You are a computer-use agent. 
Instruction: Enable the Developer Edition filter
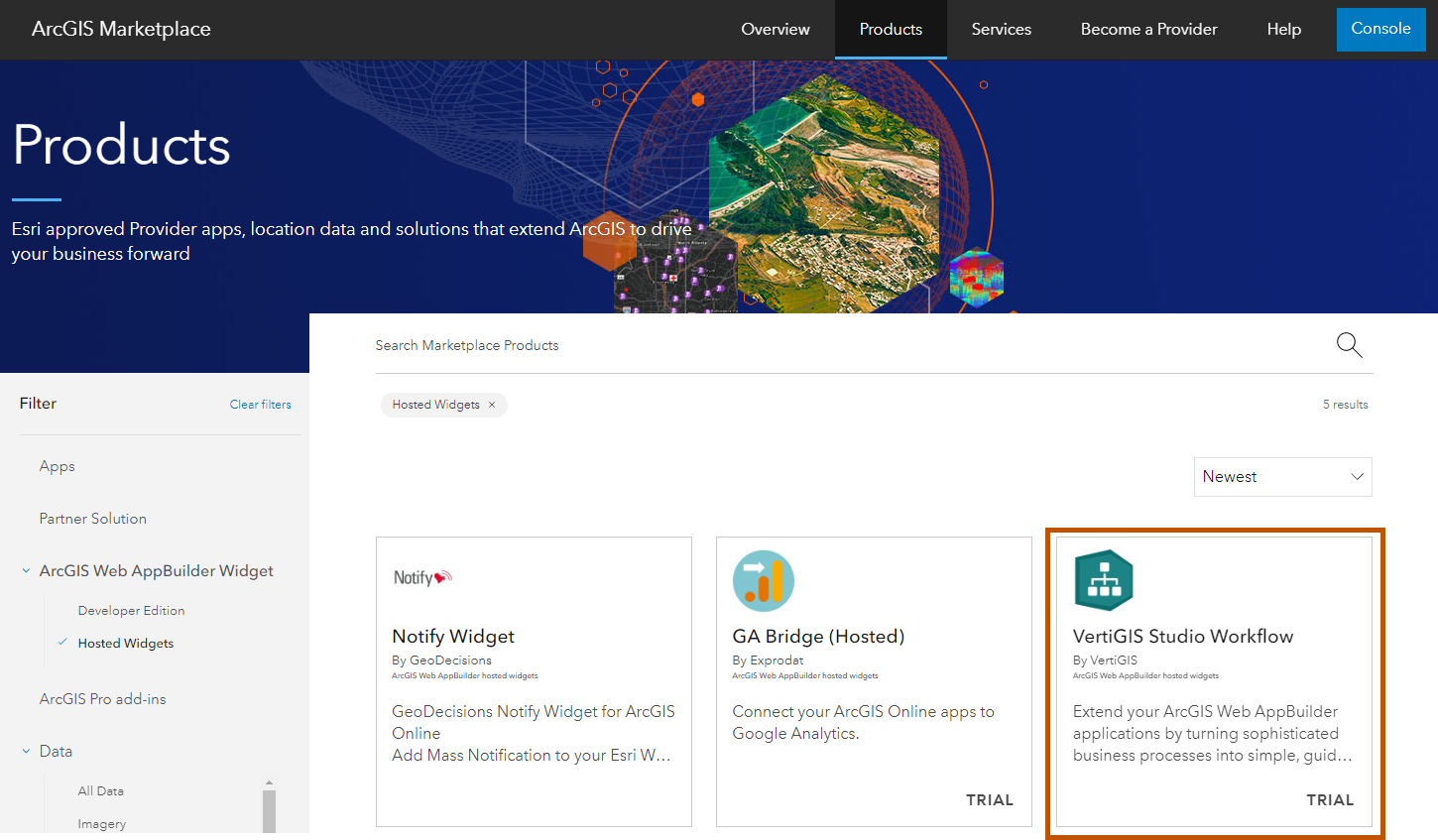click(x=132, y=610)
